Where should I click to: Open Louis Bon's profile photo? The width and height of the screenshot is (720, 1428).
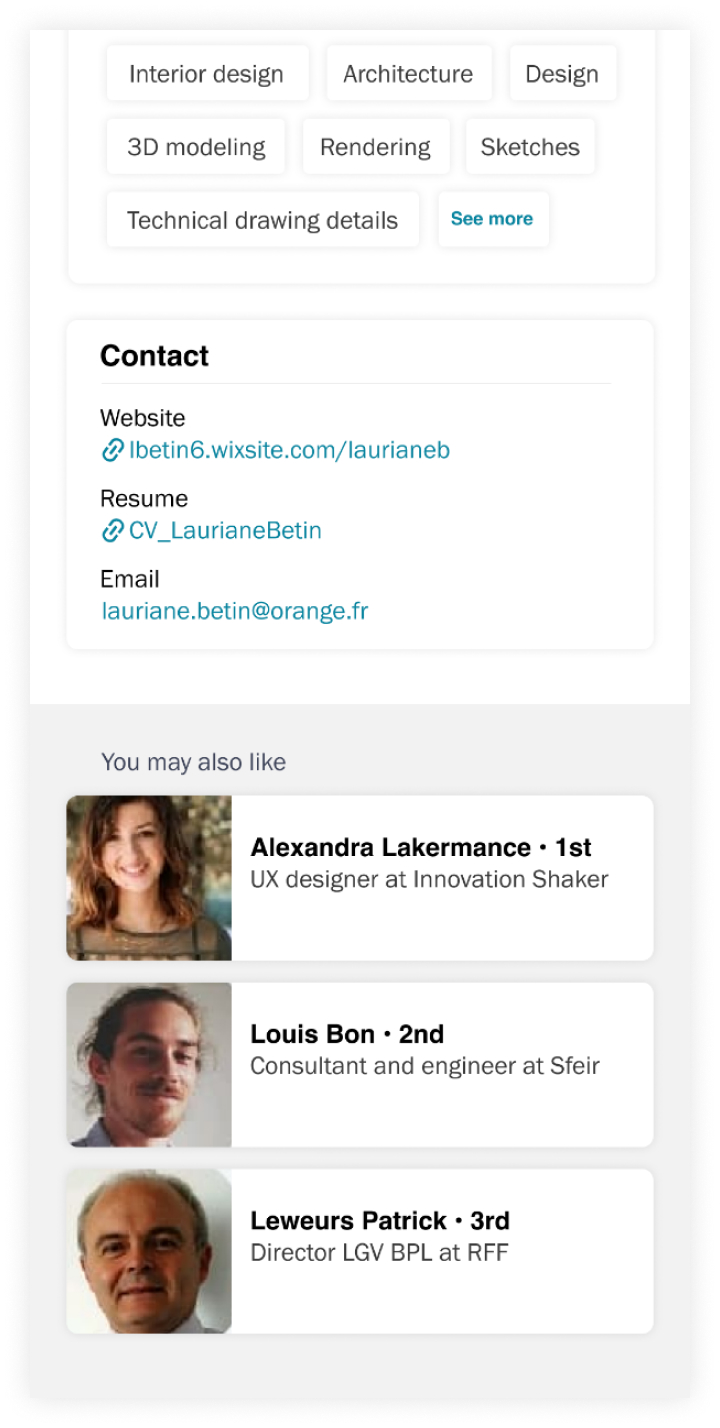149,1065
